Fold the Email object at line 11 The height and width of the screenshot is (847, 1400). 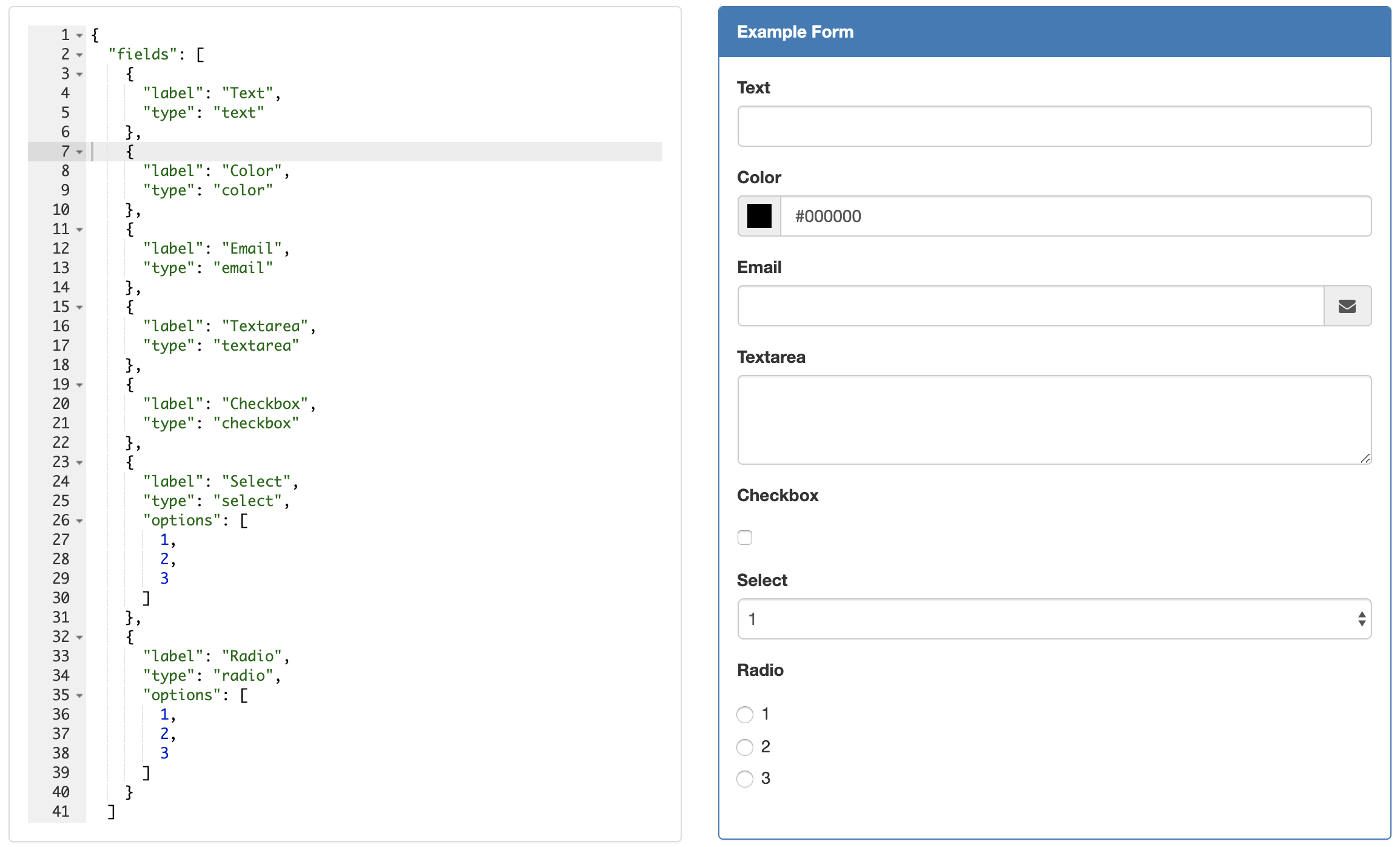coord(79,230)
